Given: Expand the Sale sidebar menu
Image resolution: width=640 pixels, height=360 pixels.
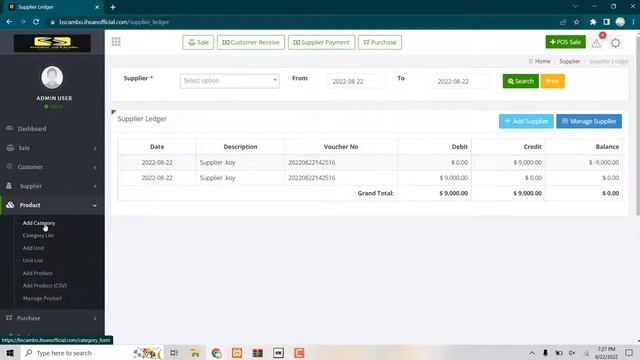Looking at the screenshot, I should [x=95, y=148].
